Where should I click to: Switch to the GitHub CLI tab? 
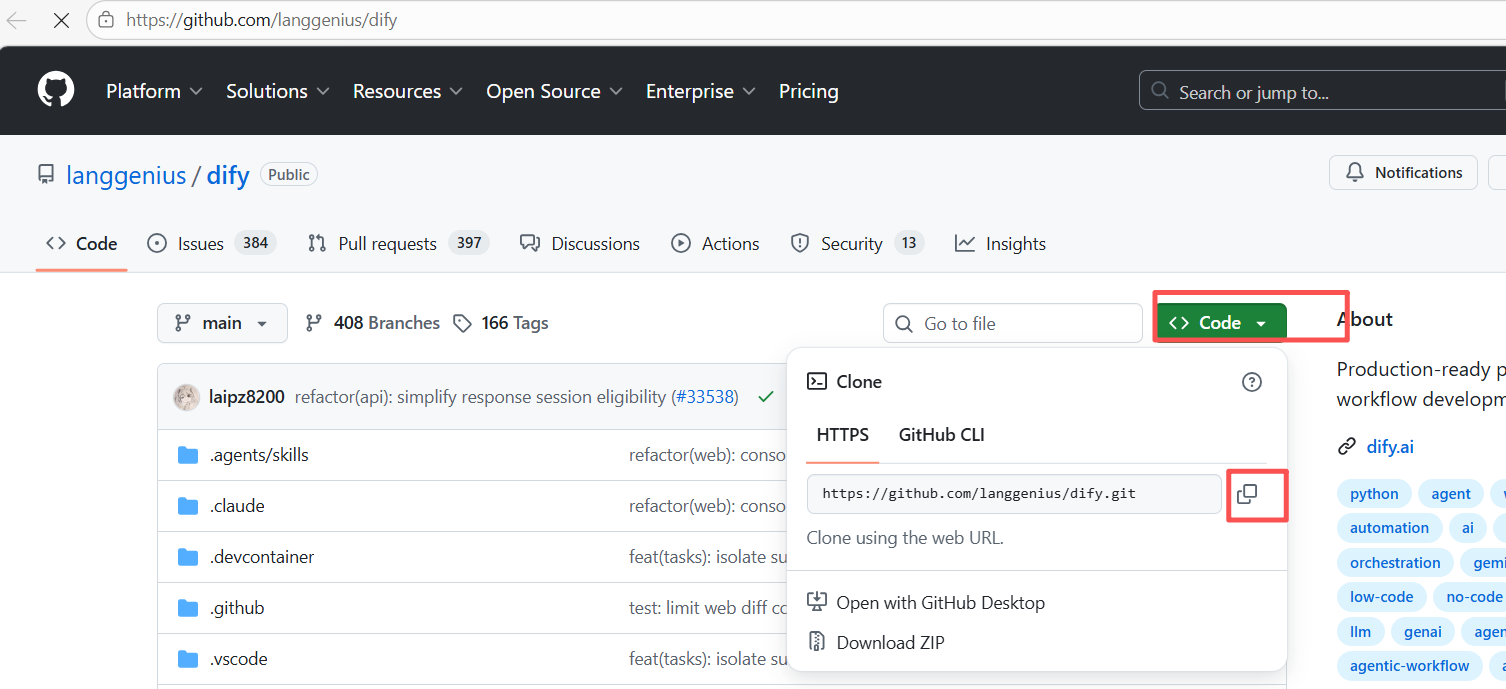pos(941,435)
